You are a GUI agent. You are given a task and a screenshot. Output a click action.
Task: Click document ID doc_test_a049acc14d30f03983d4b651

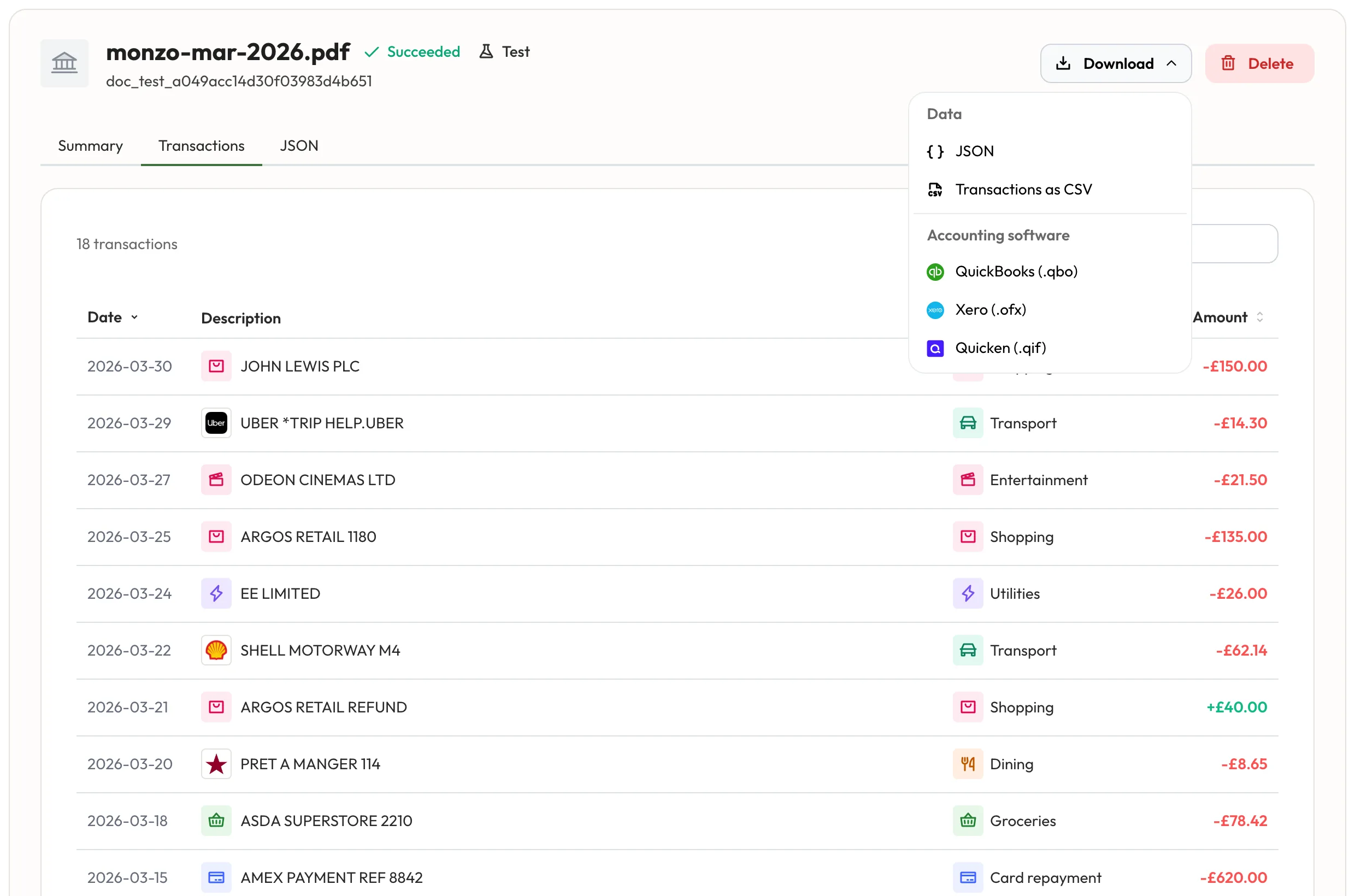click(239, 81)
